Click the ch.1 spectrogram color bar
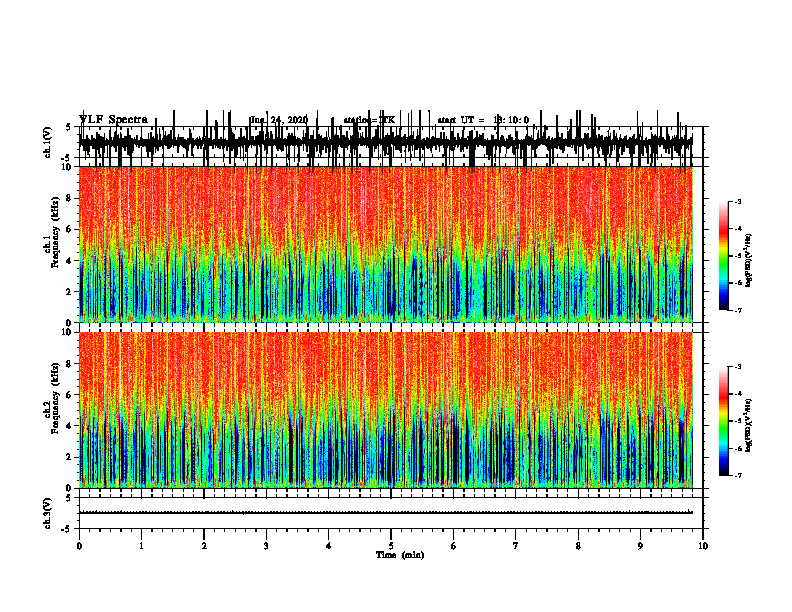 tap(723, 256)
